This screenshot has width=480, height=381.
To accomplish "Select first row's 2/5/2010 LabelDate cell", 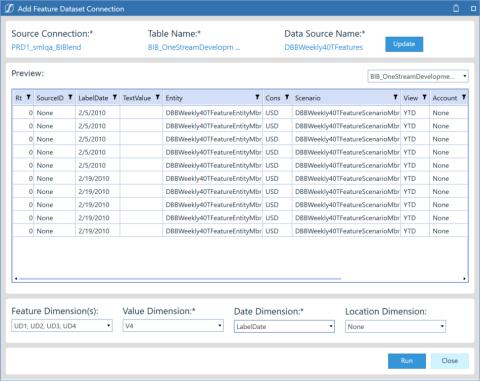I will [x=98, y=113].
